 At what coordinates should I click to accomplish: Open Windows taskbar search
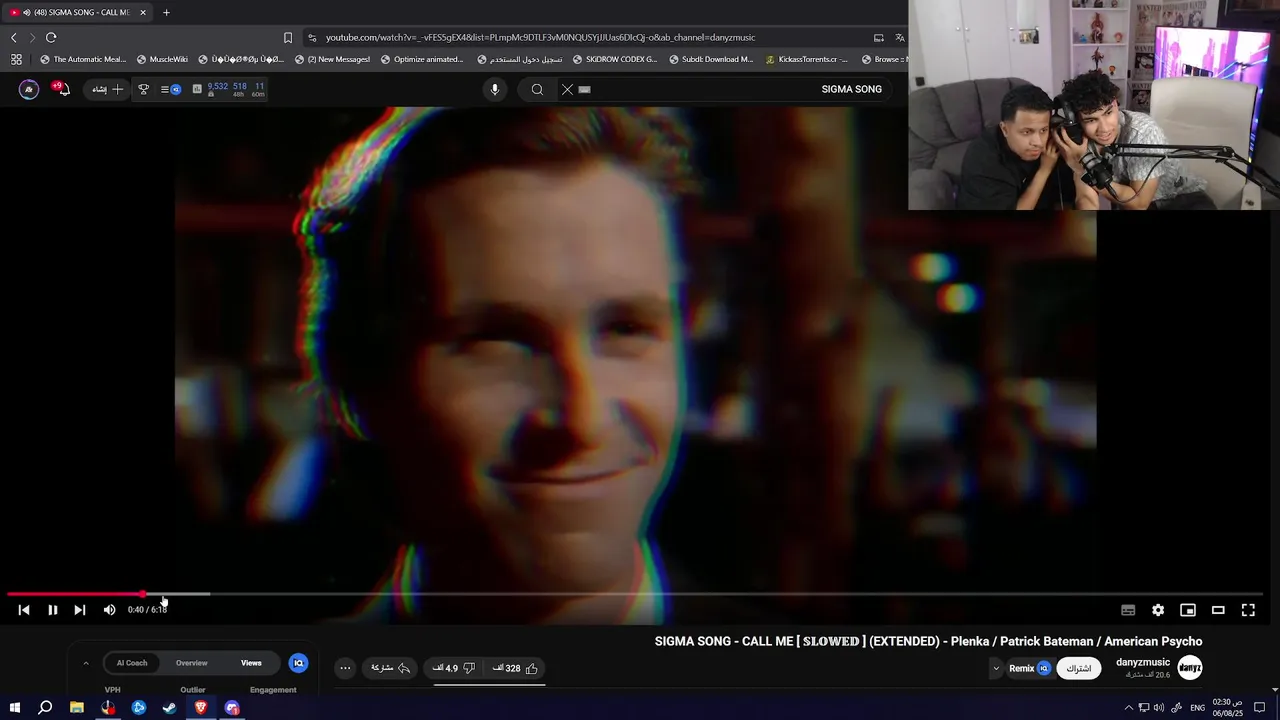45,708
